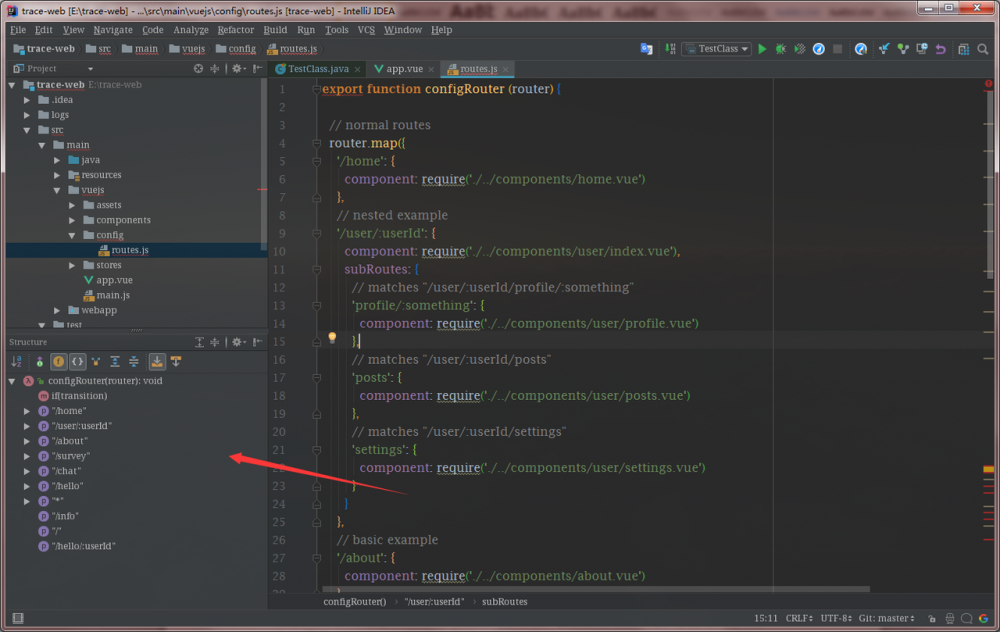
Task: Open the VCS menu
Action: [367, 30]
